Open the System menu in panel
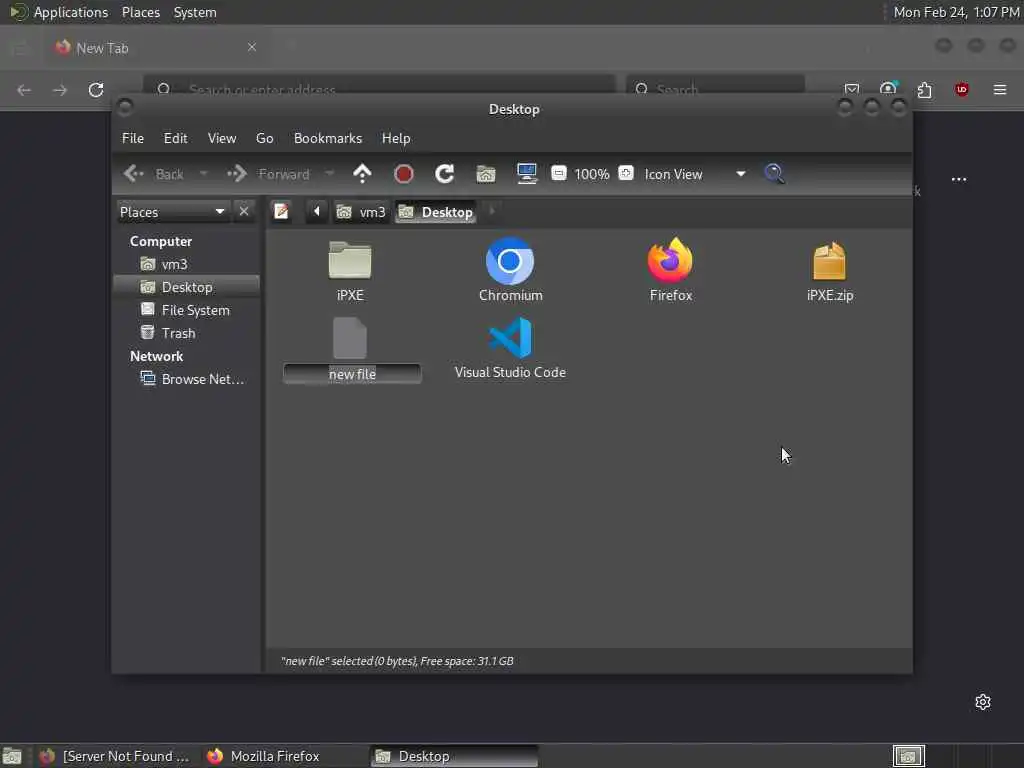 [195, 12]
